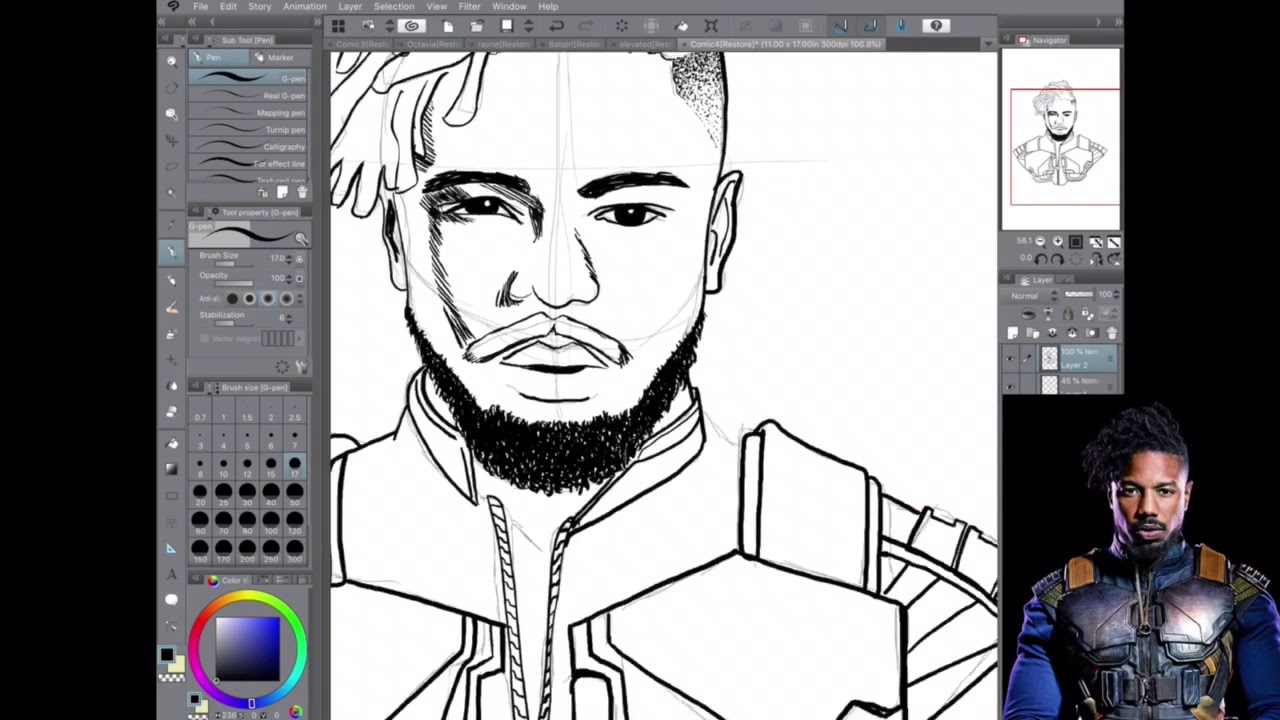Select no anti-aliasing option
This screenshot has width=1280, height=720.
click(x=232, y=298)
